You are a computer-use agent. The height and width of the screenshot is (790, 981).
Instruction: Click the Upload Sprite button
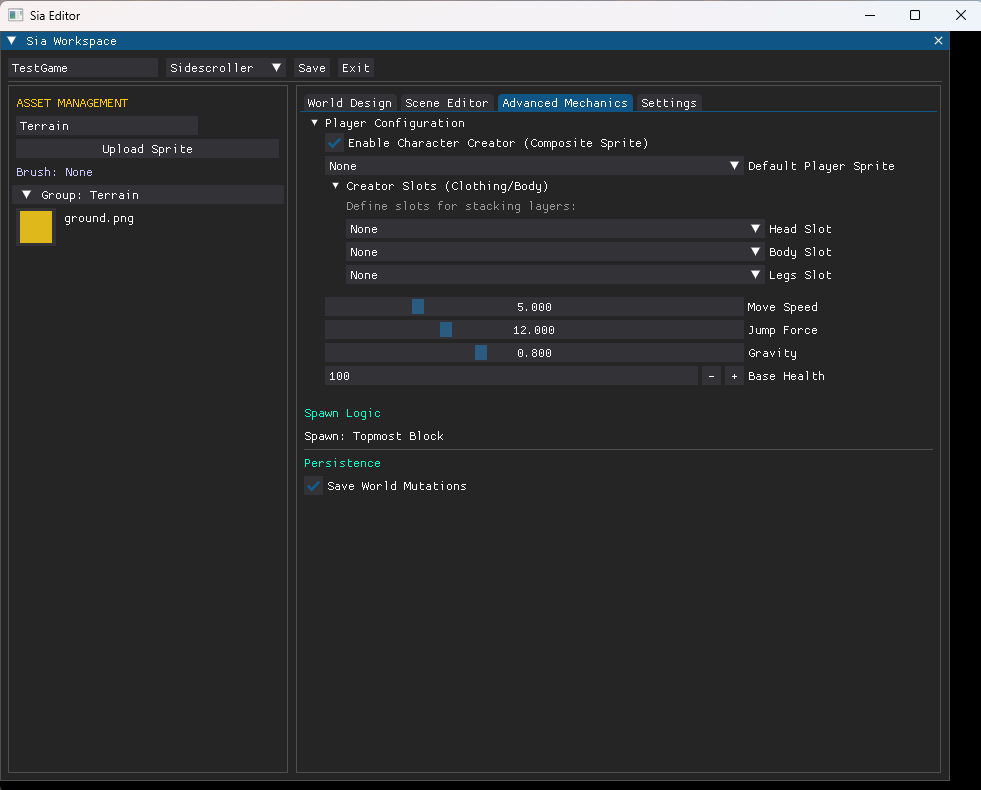click(x=147, y=149)
